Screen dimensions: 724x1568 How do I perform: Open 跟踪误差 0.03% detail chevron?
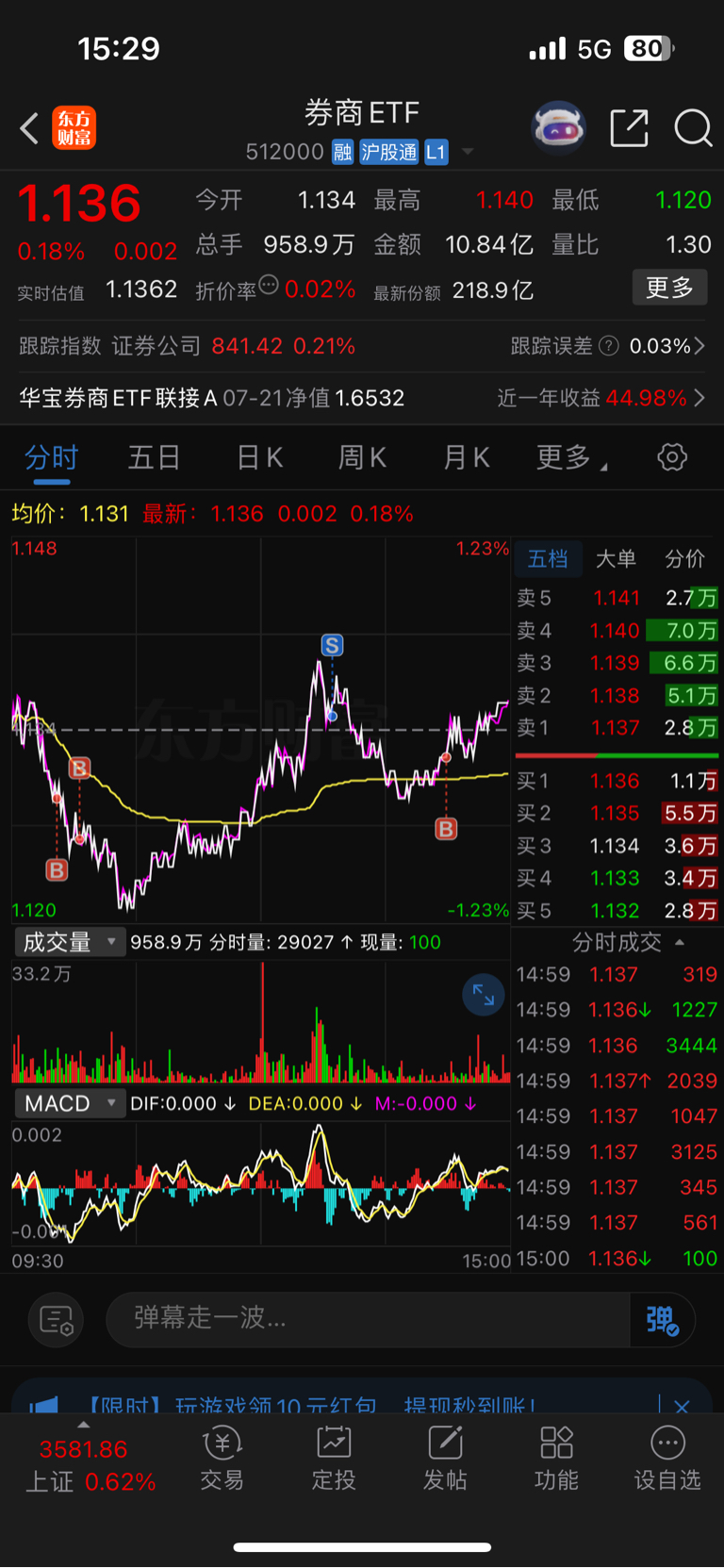700,346
